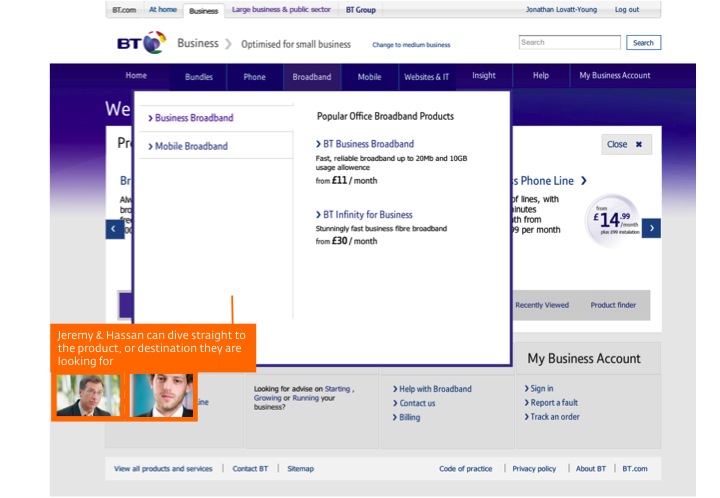Open the Sitemap footer link
The height and width of the screenshot is (498, 720).
click(301, 469)
